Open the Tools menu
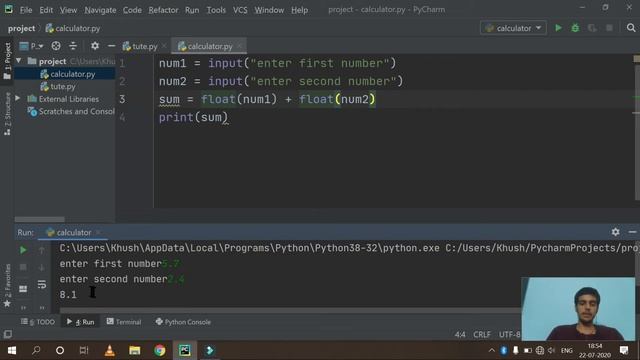 pos(216,10)
